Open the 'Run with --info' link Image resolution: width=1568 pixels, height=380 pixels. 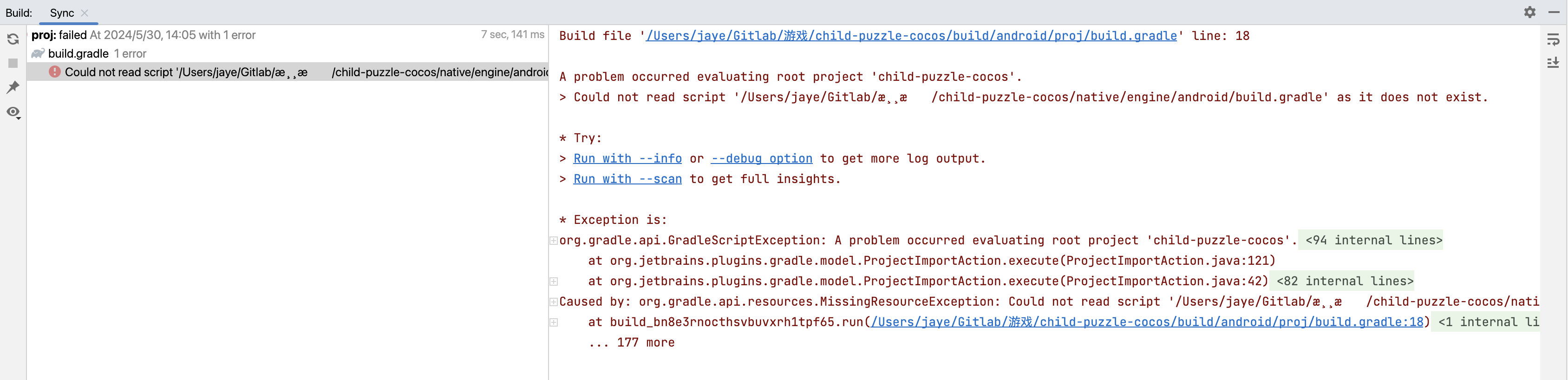[x=627, y=159]
